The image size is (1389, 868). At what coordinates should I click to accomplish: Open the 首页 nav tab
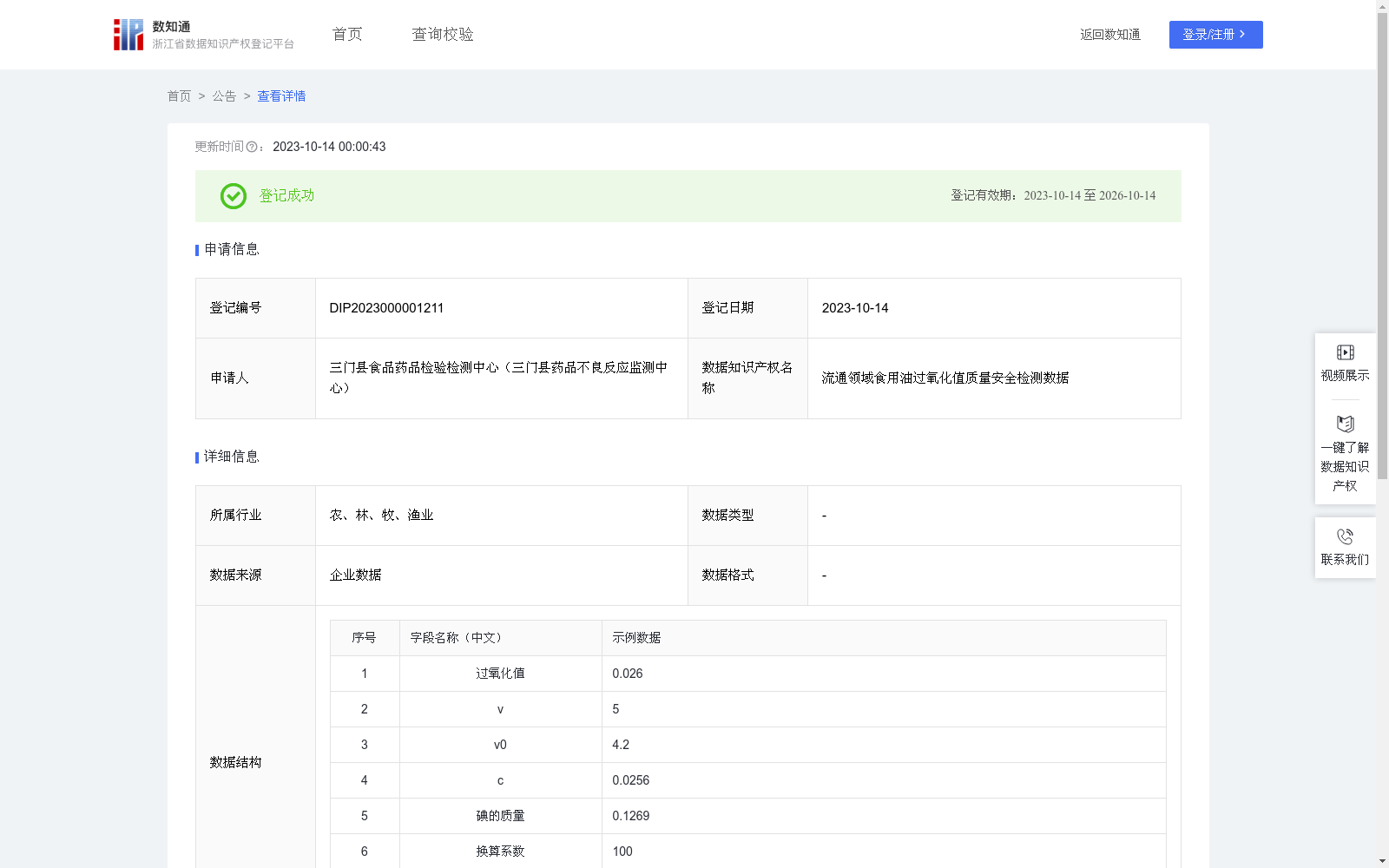pyautogui.click(x=347, y=34)
